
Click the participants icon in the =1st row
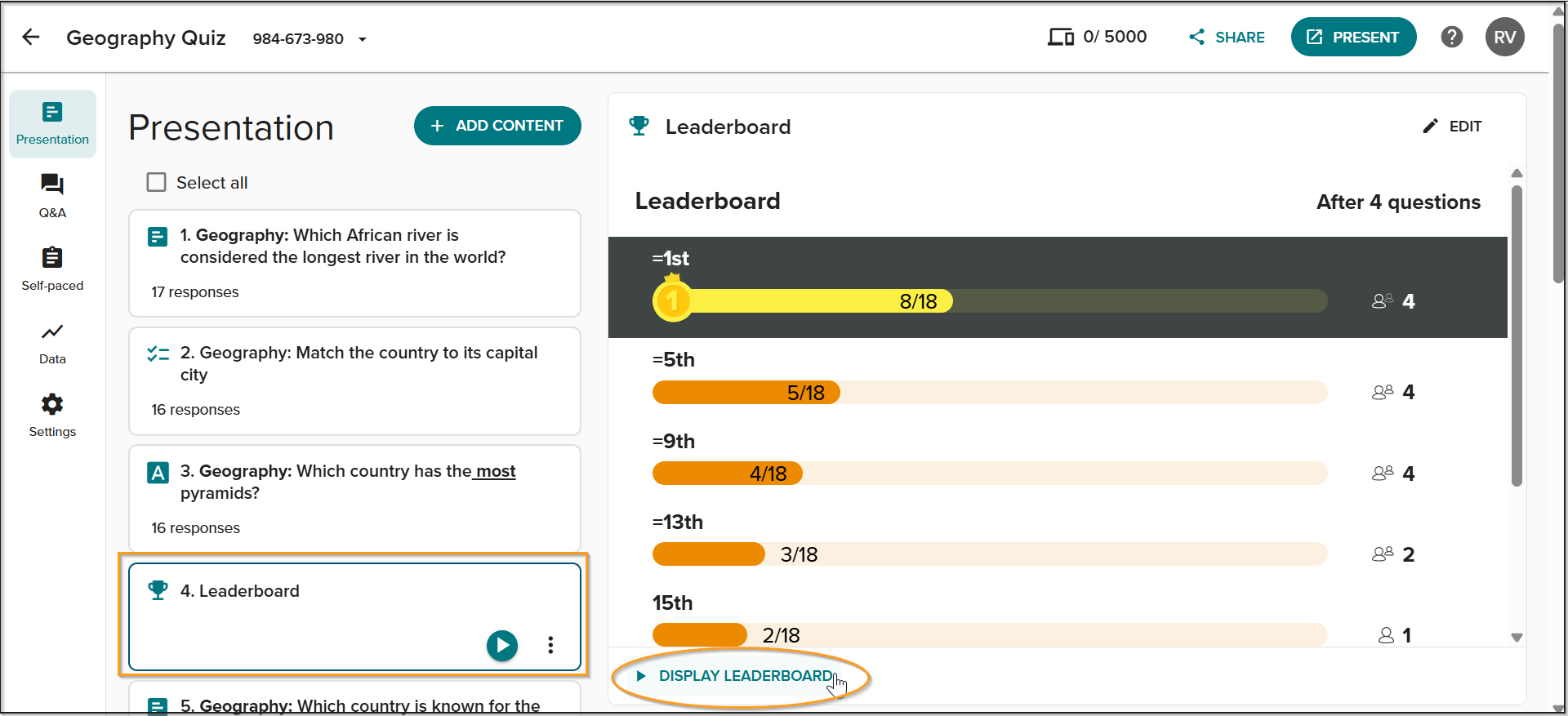click(x=1382, y=301)
